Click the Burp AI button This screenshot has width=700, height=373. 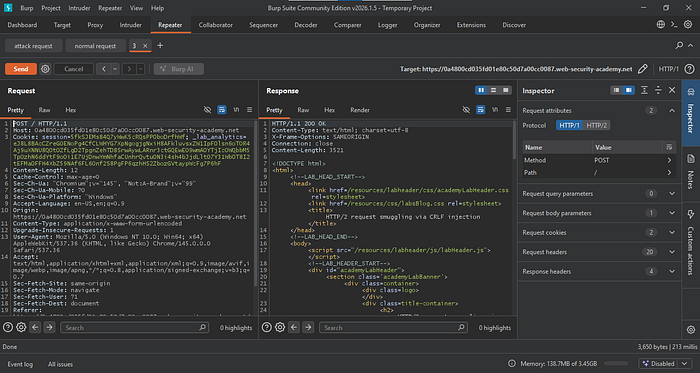[179, 69]
